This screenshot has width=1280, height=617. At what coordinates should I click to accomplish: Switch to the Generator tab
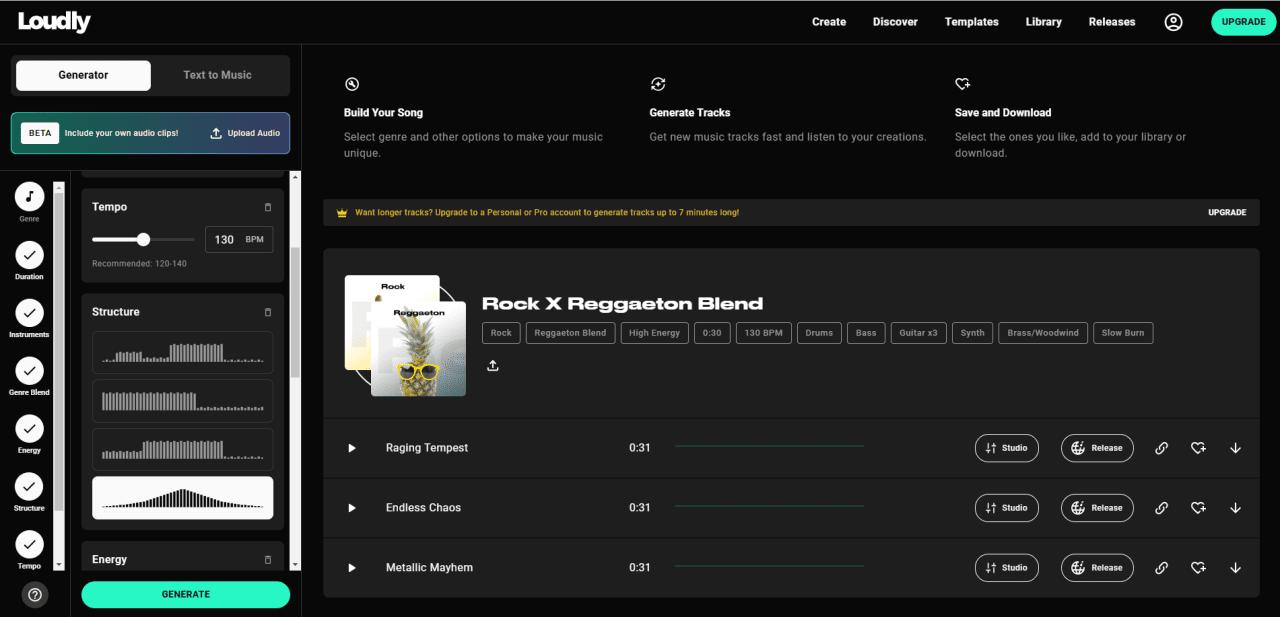(x=83, y=75)
